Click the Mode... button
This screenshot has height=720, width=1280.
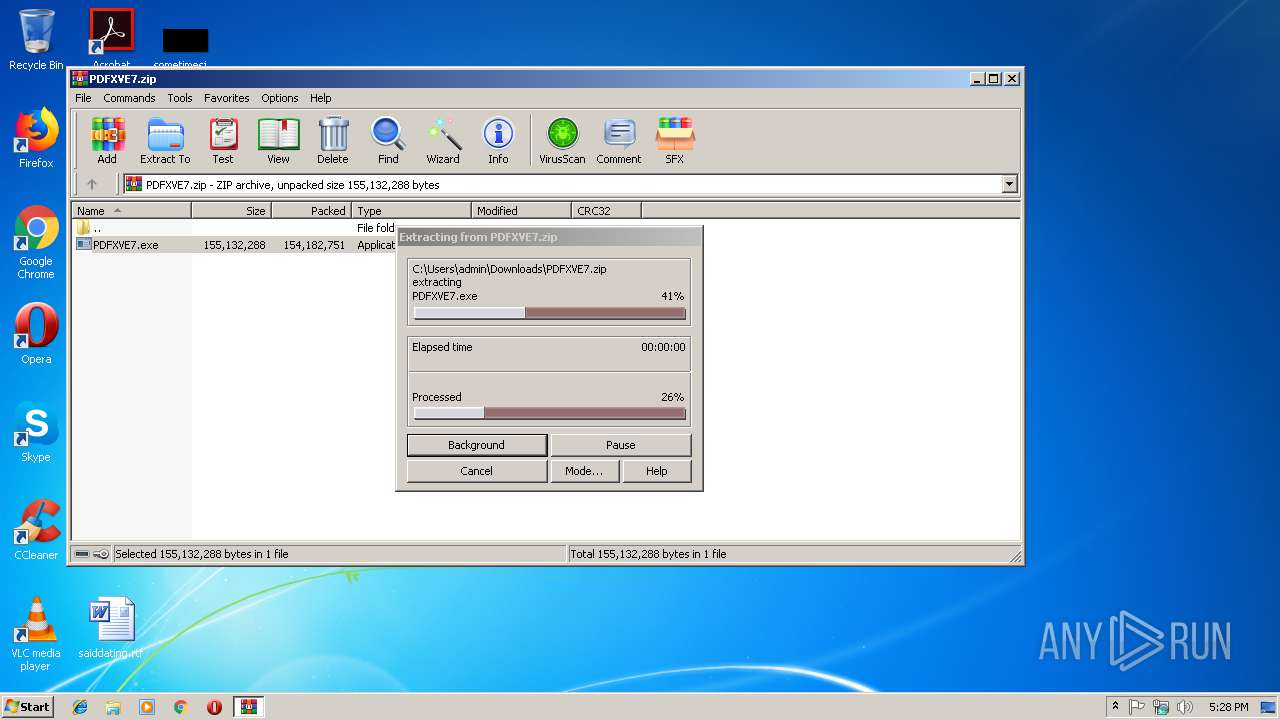pyautogui.click(x=584, y=471)
